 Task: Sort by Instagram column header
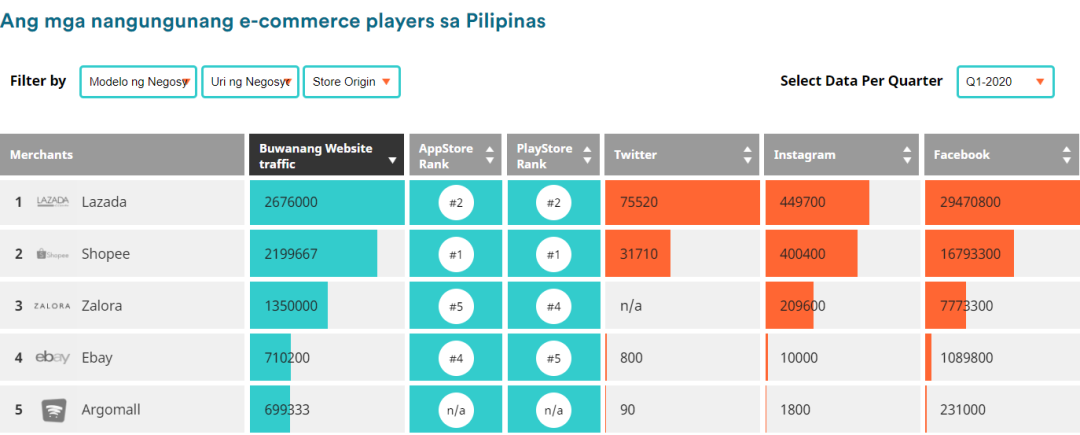point(842,155)
